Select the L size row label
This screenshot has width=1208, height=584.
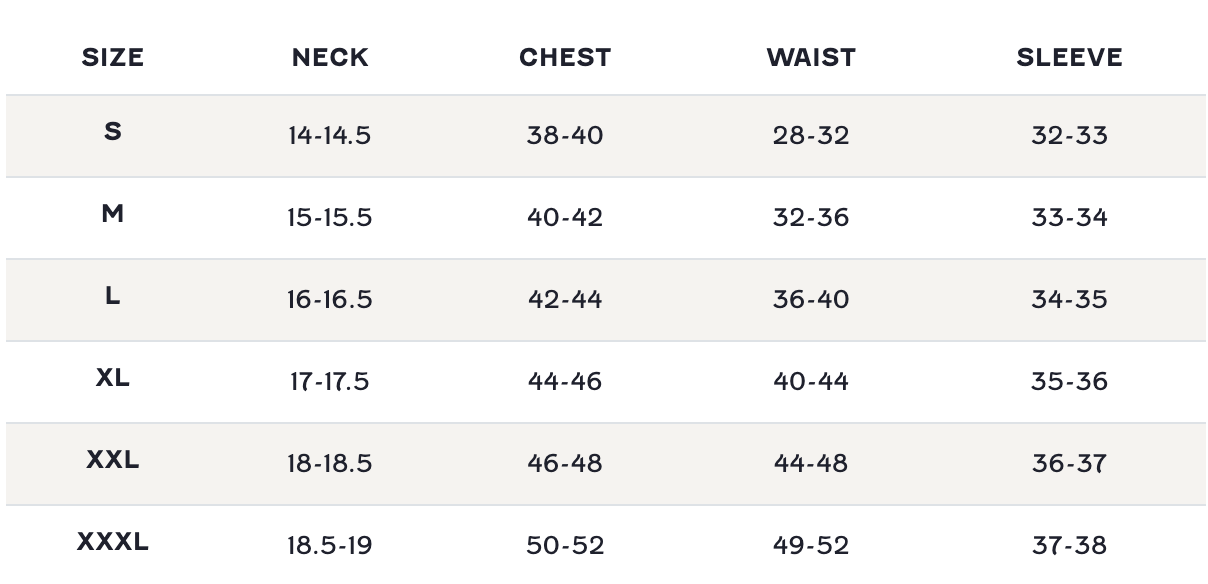(113, 295)
